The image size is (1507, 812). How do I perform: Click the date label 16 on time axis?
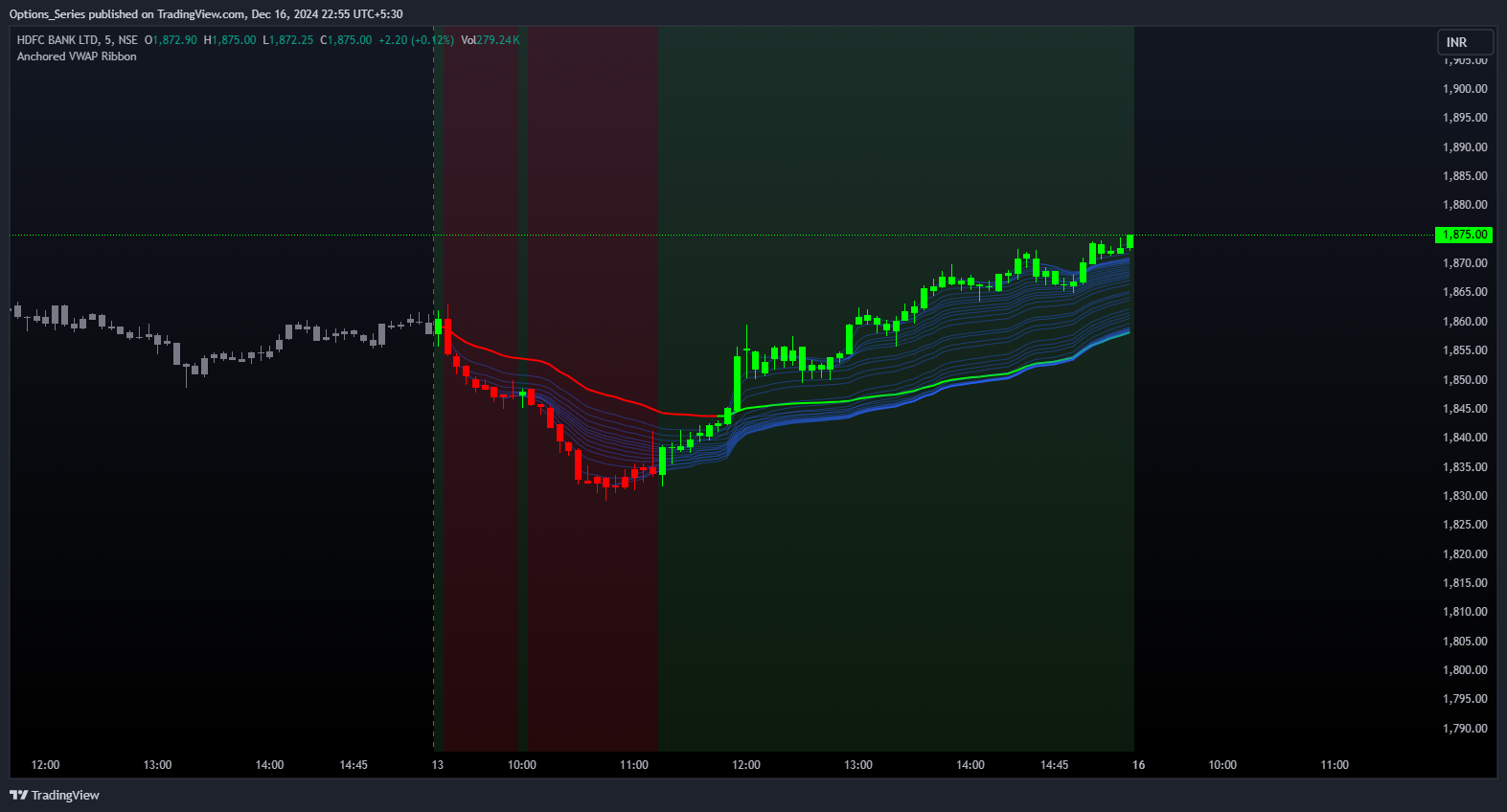pos(1138,765)
